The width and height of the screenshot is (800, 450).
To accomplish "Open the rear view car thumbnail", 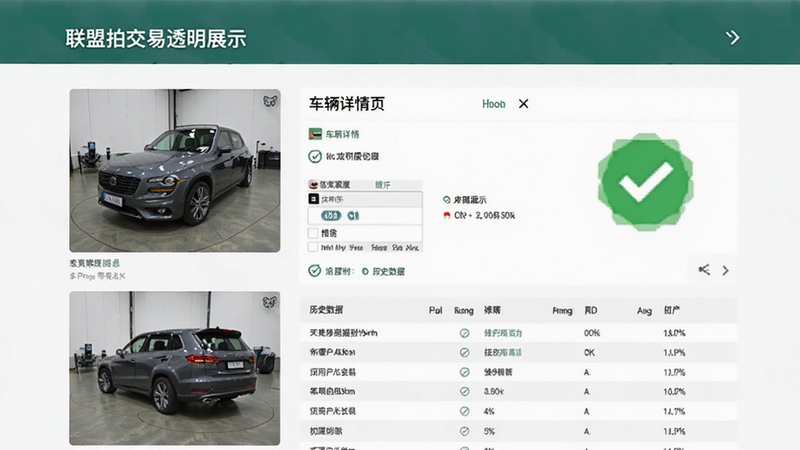I will [174, 368].
